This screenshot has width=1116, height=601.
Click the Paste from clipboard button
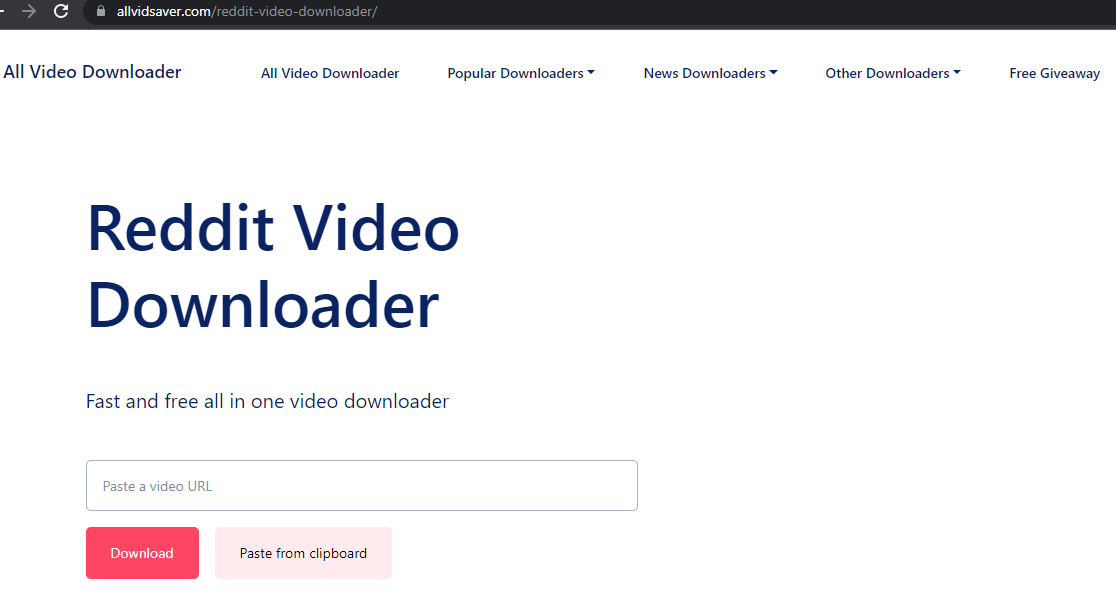(x=303, y=553)
